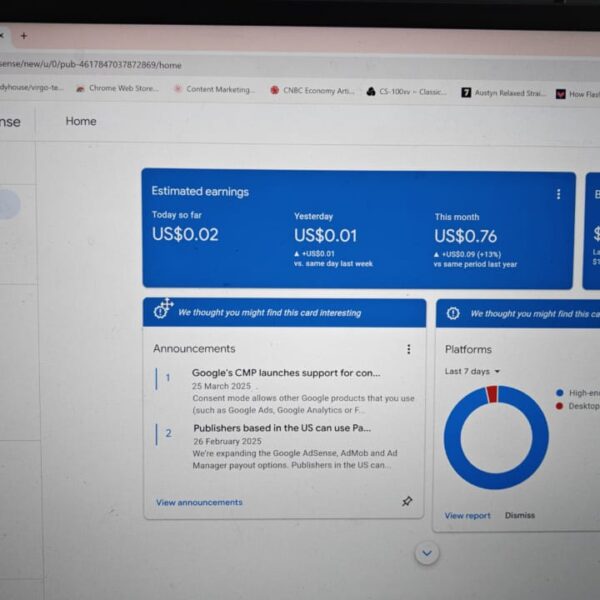Click the 26 February 2025 announcement date

tap(227, 441)
